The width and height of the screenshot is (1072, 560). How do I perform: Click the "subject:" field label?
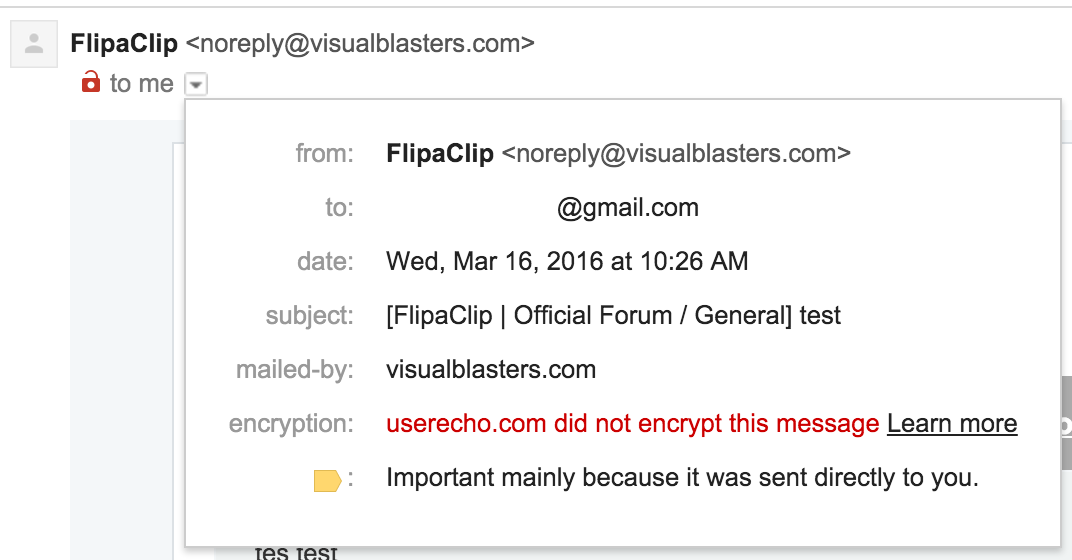[310, 316]
